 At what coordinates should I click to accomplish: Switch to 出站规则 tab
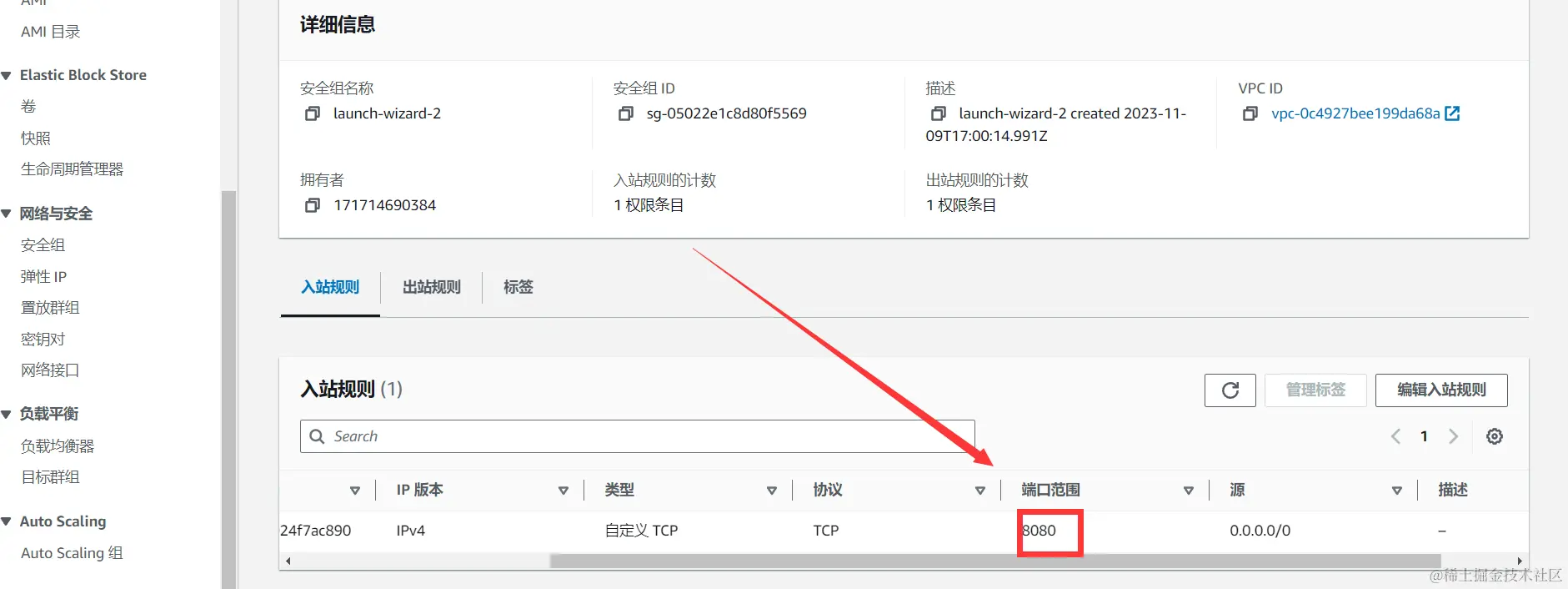(432, 287)
